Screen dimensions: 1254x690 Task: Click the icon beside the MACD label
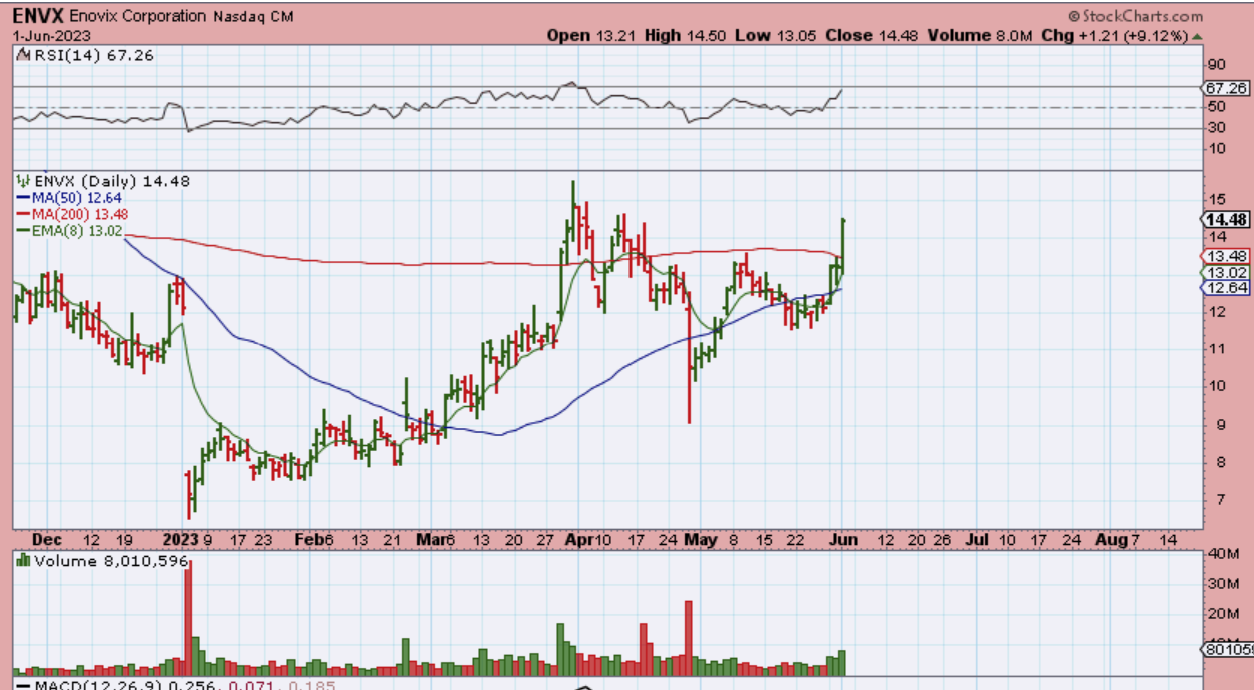point(23,686)
